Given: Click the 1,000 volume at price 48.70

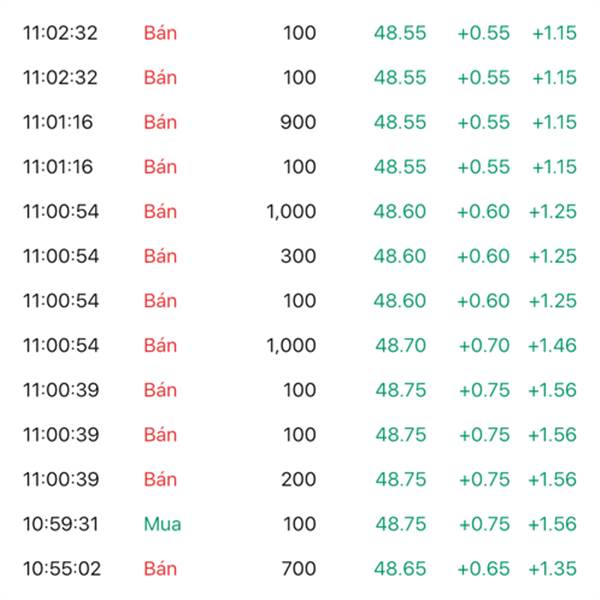Looking at the screenshot, I should [x=291, y=345].
